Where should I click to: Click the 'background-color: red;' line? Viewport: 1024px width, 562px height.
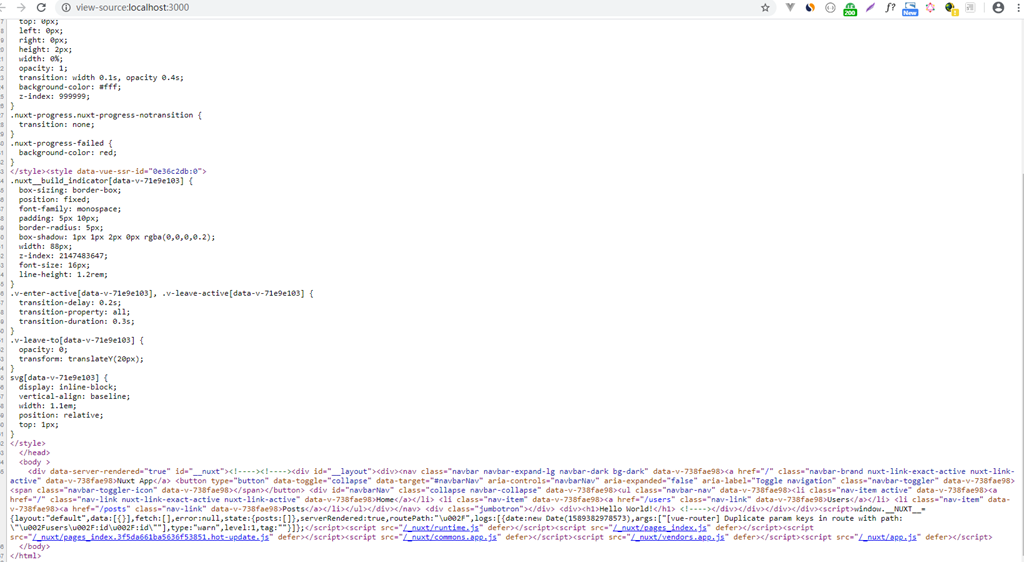point(68,153)
